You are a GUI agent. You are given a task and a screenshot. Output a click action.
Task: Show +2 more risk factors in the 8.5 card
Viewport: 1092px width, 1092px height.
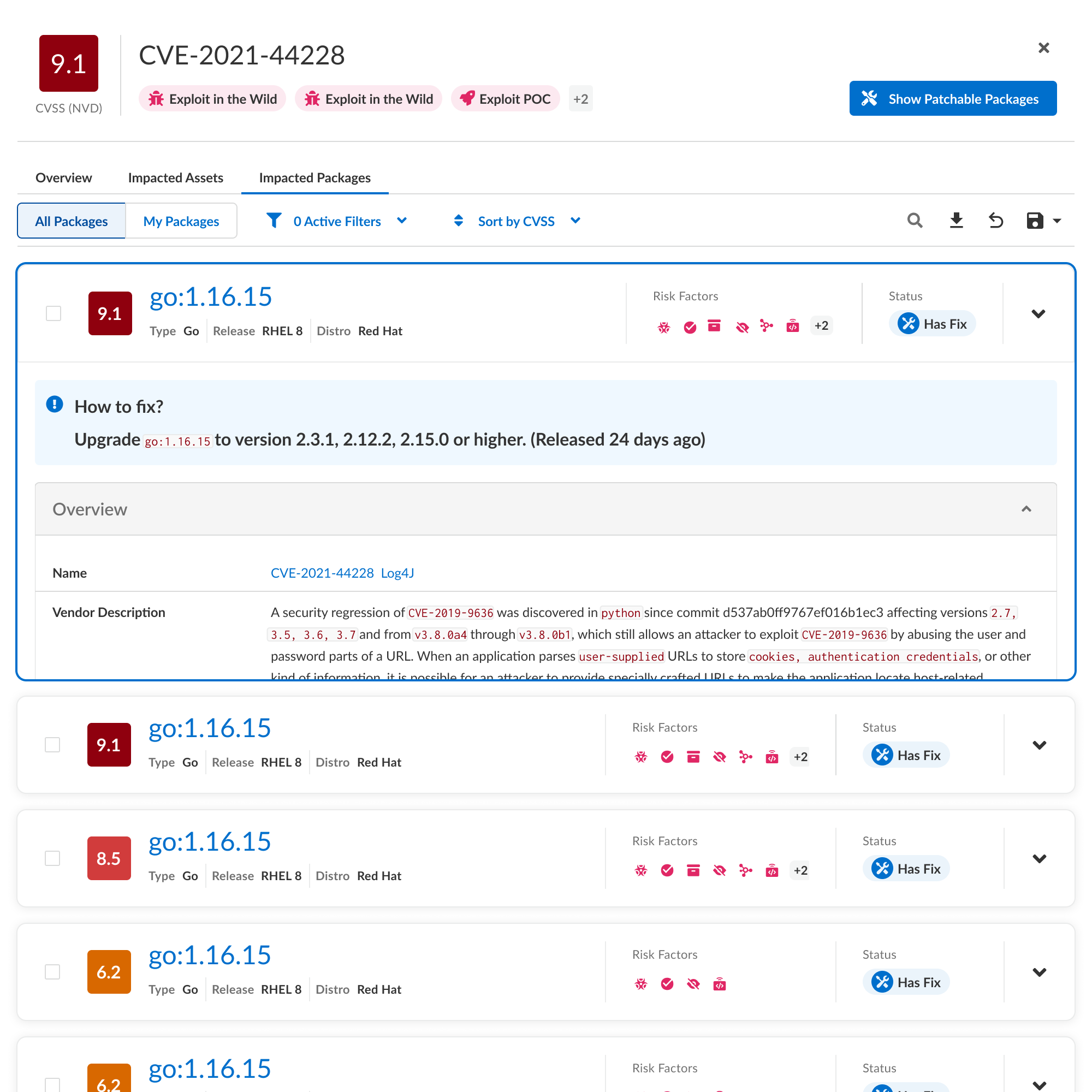[800, 870]
